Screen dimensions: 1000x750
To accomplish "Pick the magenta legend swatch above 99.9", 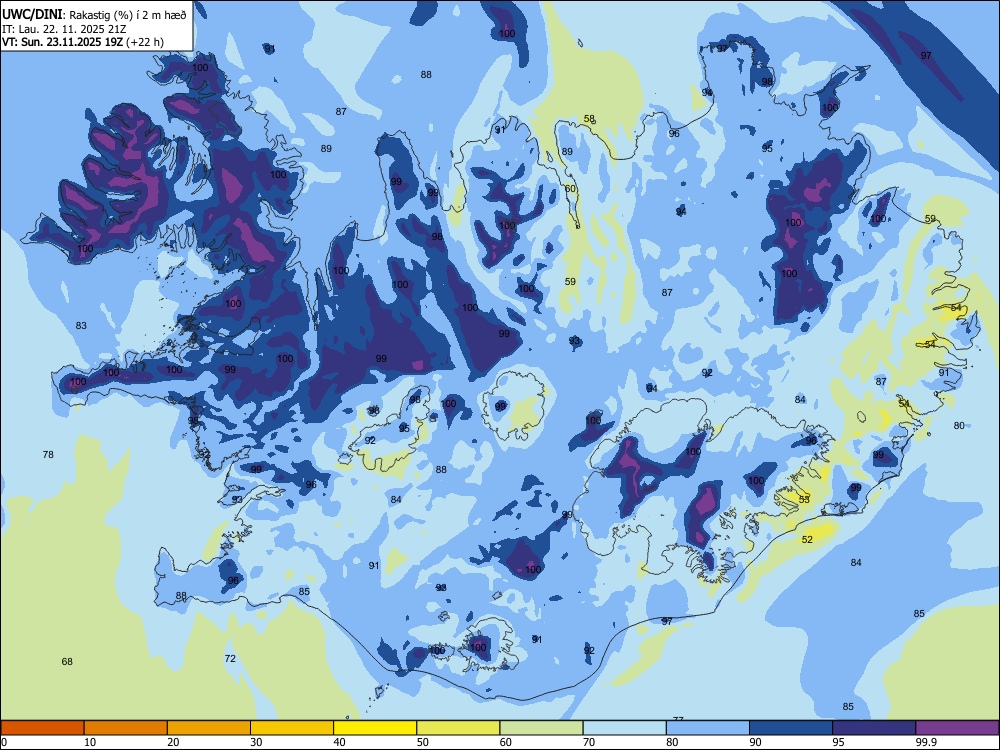I will pyautogui.click(x=957, y=728).
